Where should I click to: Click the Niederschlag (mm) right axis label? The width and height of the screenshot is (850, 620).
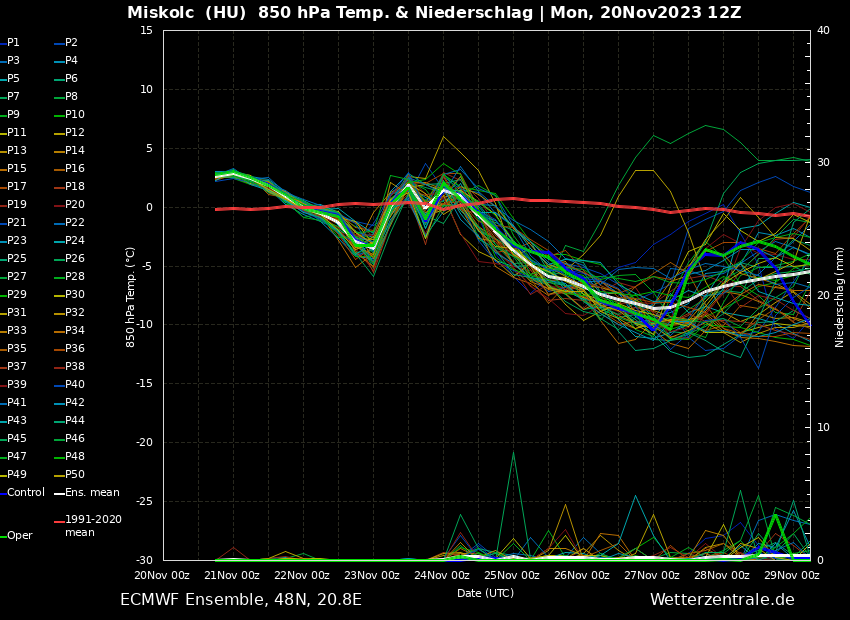(x=840, y=296)
